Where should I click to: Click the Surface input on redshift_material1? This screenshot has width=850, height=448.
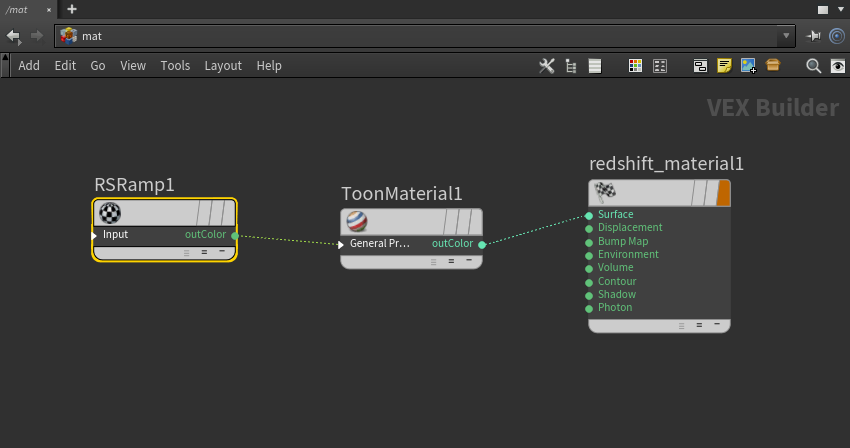(589, 215)
